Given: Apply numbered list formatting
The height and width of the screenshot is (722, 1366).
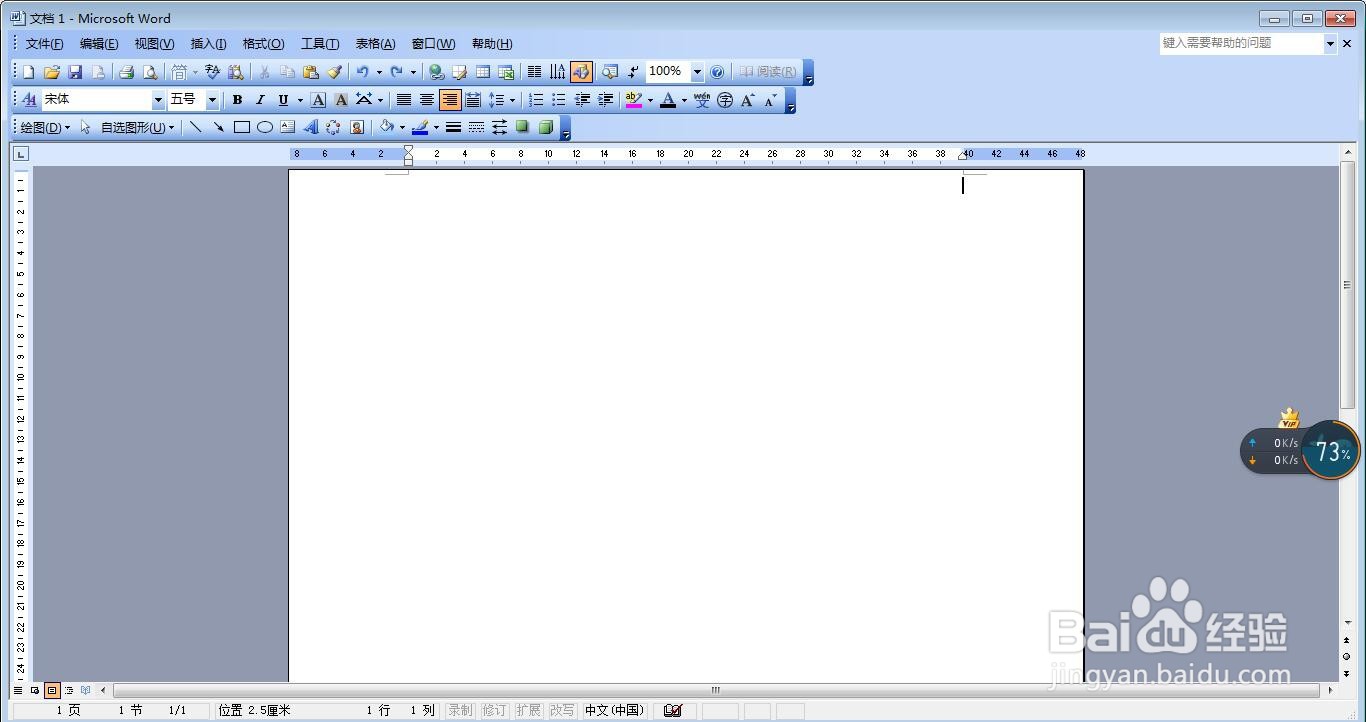Looking at the screenshot, I should coord(535,100).
